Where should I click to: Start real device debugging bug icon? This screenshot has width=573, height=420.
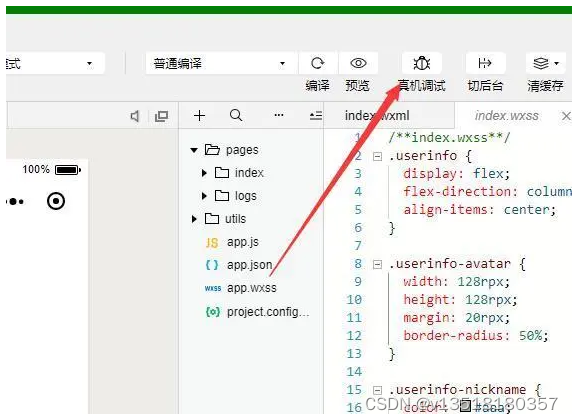(422, 63)
